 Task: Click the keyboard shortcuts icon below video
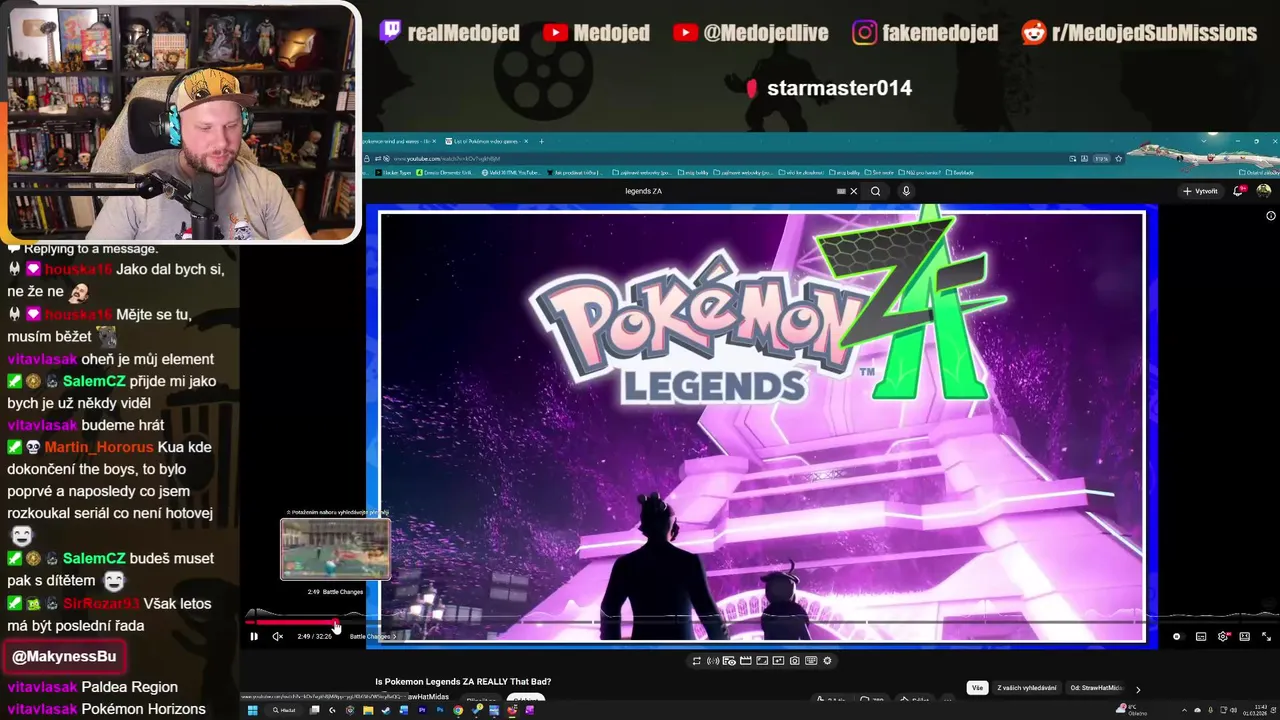pos(811,661)
